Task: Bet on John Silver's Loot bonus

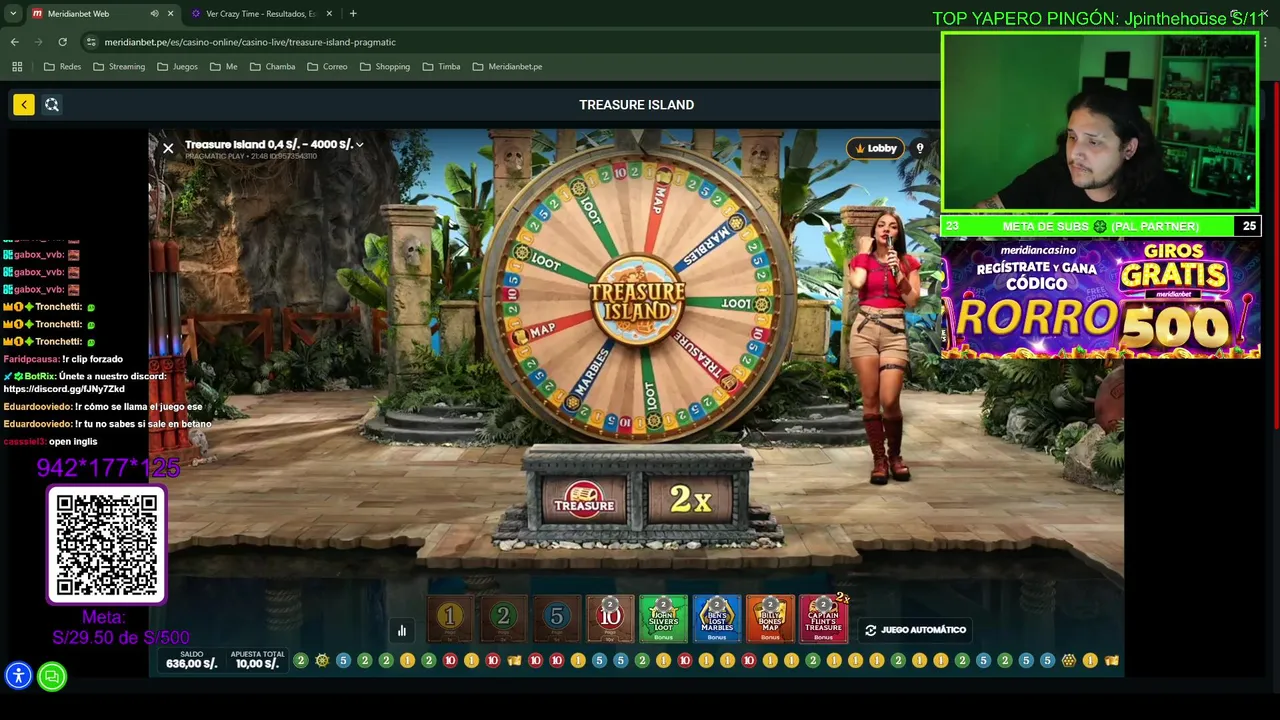Action: (x=663, y=618)
